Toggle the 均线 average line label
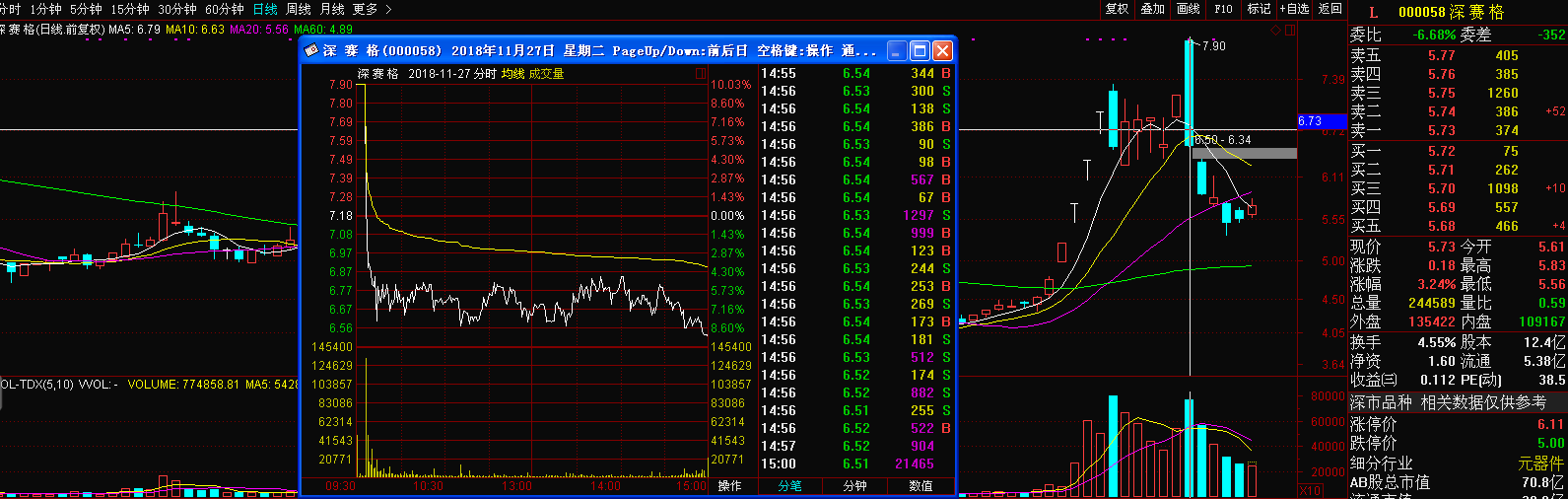1568x499 pixels. [x=512, y=74]
